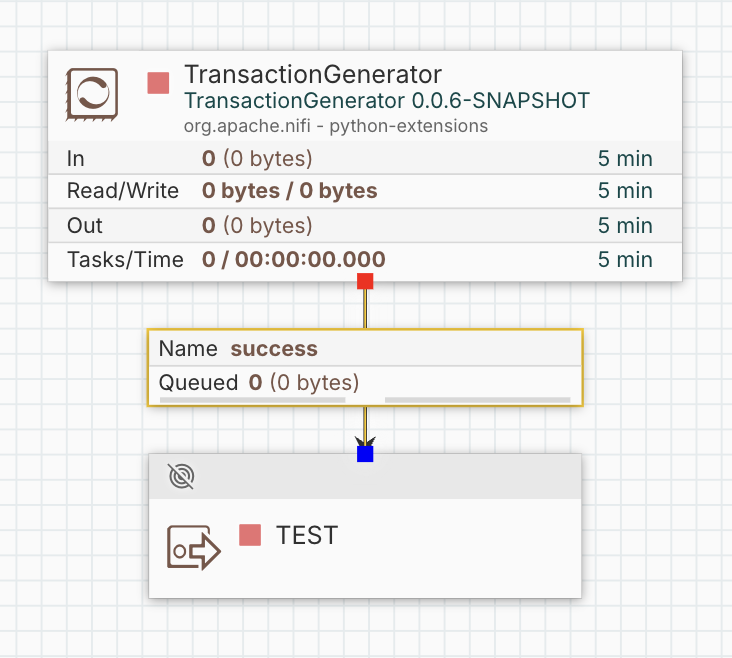Select the TEST output port label
732x658 pixels.
(x=307, y=535)
